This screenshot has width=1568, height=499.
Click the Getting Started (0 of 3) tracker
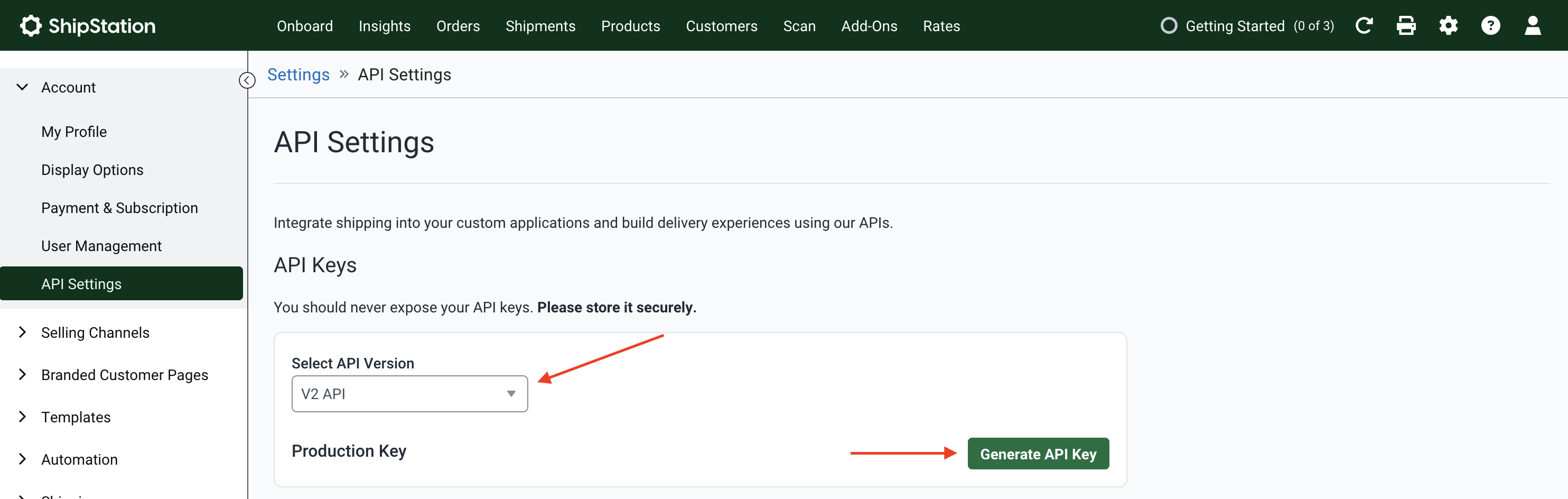point(1247,25)
